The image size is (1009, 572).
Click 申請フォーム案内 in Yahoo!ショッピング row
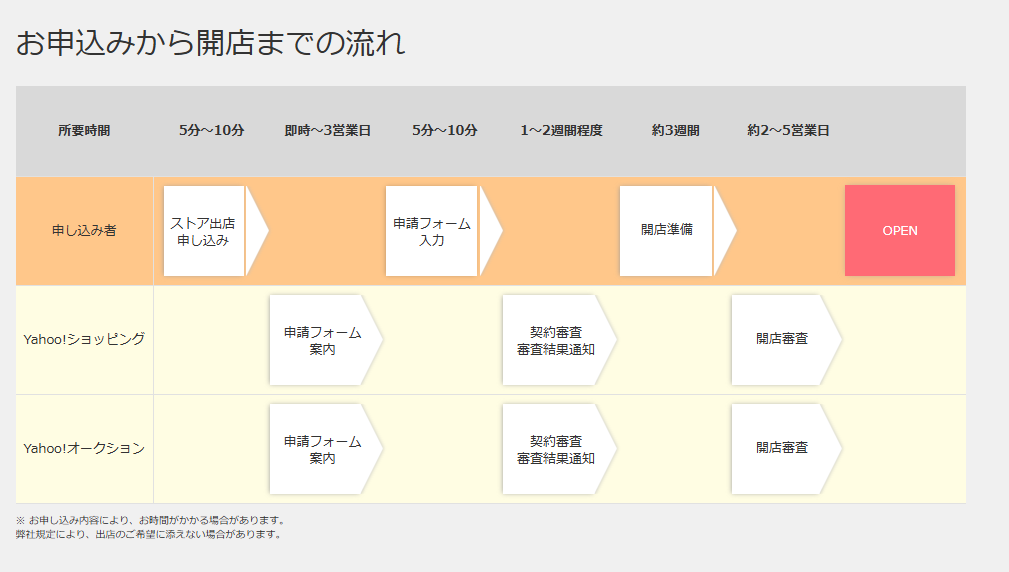tap(326, 340)
